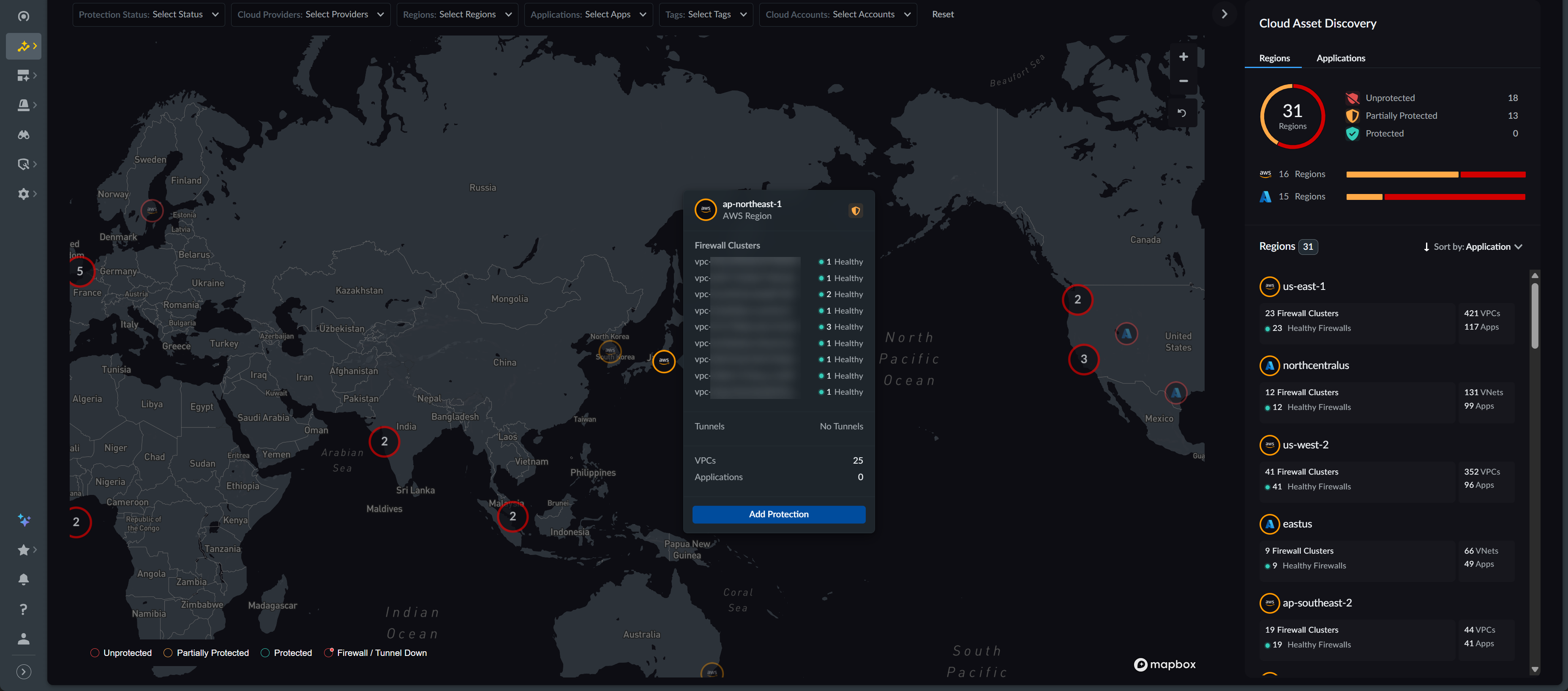The width and height of the screenshot is (1568, 691).
Task: Expand the Cloud Providers filter dropdown
Action: tap(310, 14)
